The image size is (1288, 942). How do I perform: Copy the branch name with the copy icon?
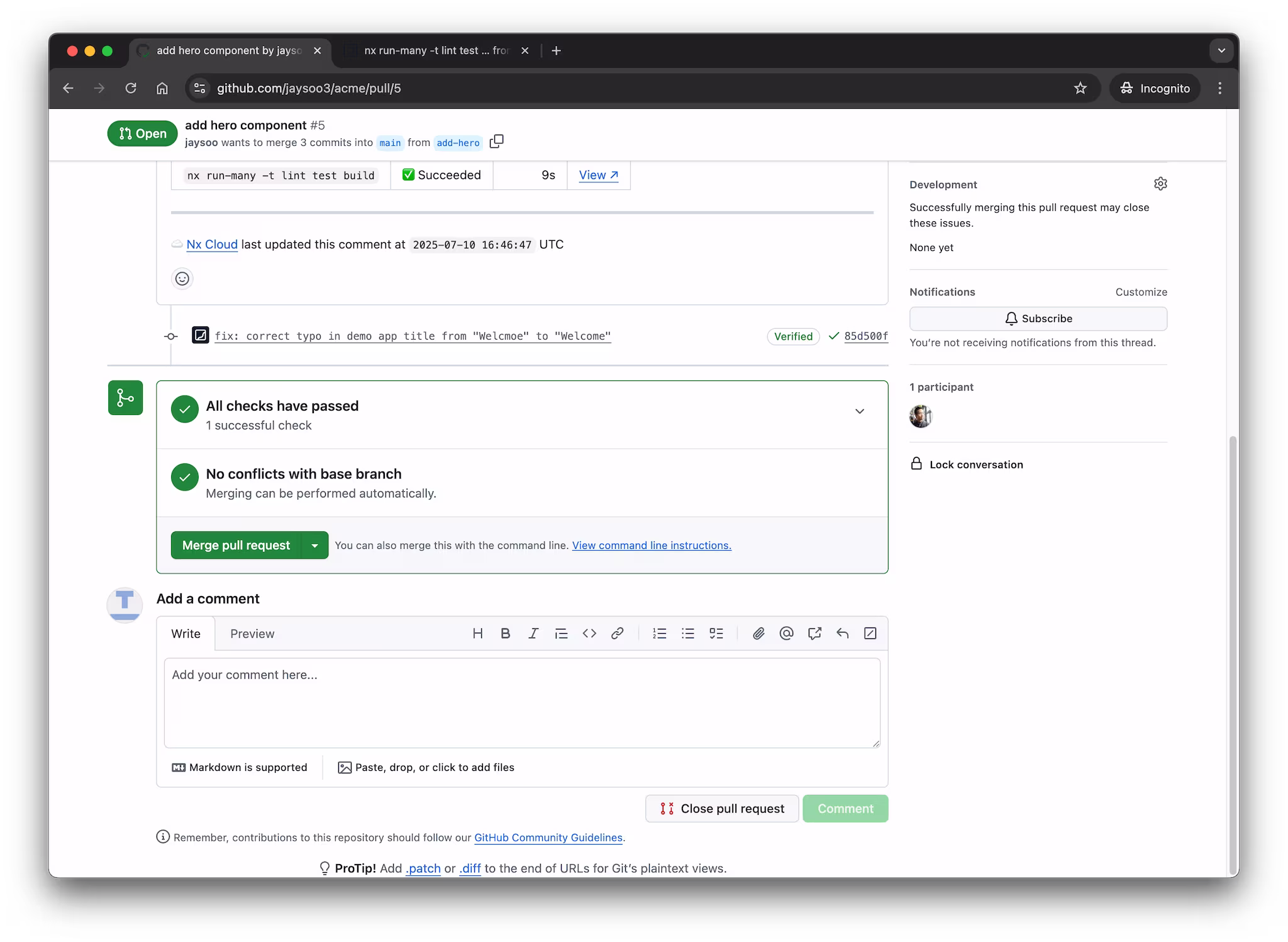tap(497, 142)
